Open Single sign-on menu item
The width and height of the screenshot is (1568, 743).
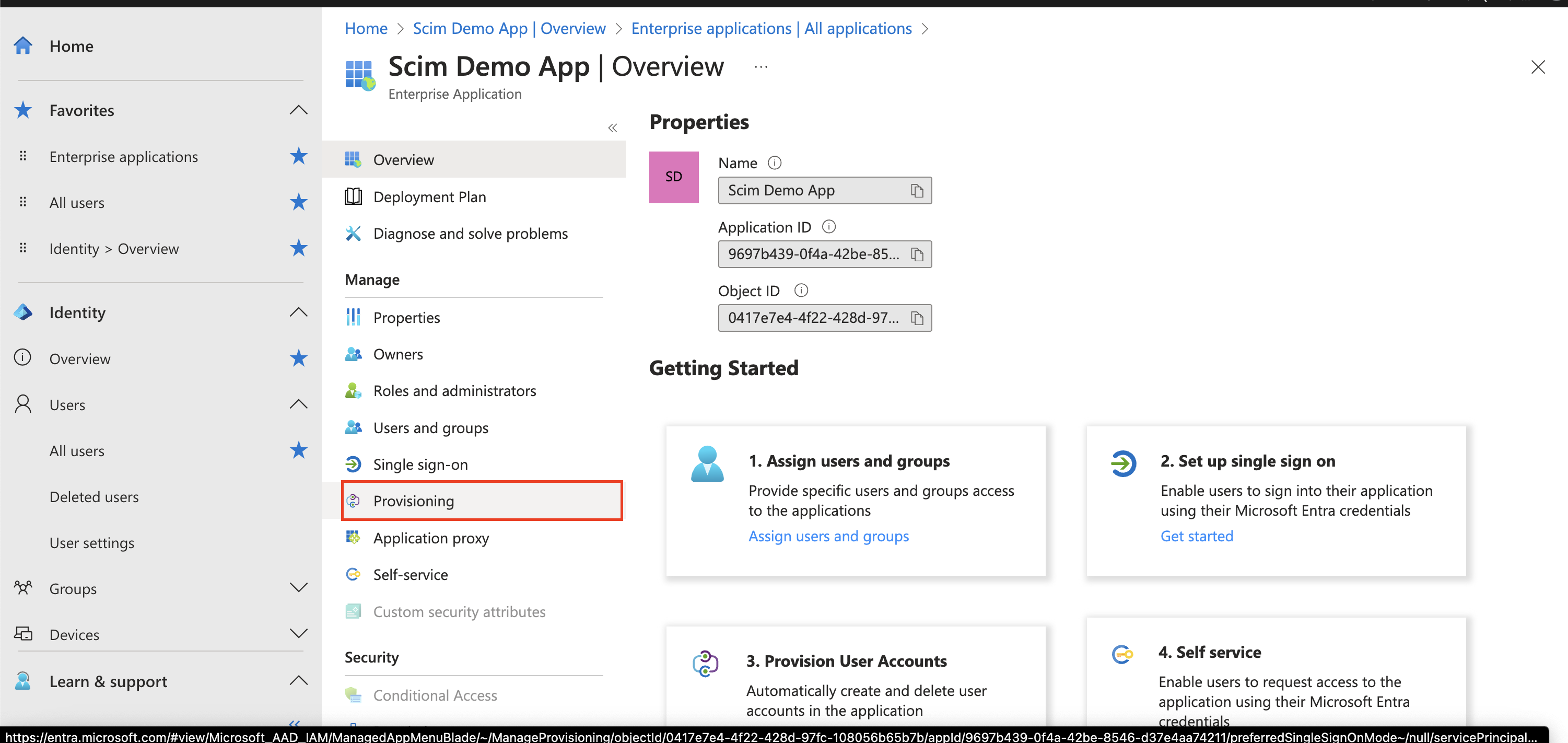[420, 464]
